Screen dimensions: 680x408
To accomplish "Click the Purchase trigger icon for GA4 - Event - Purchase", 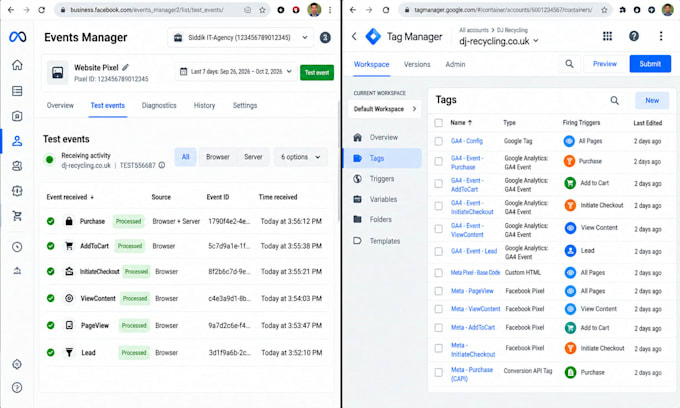I will [569, 161].
